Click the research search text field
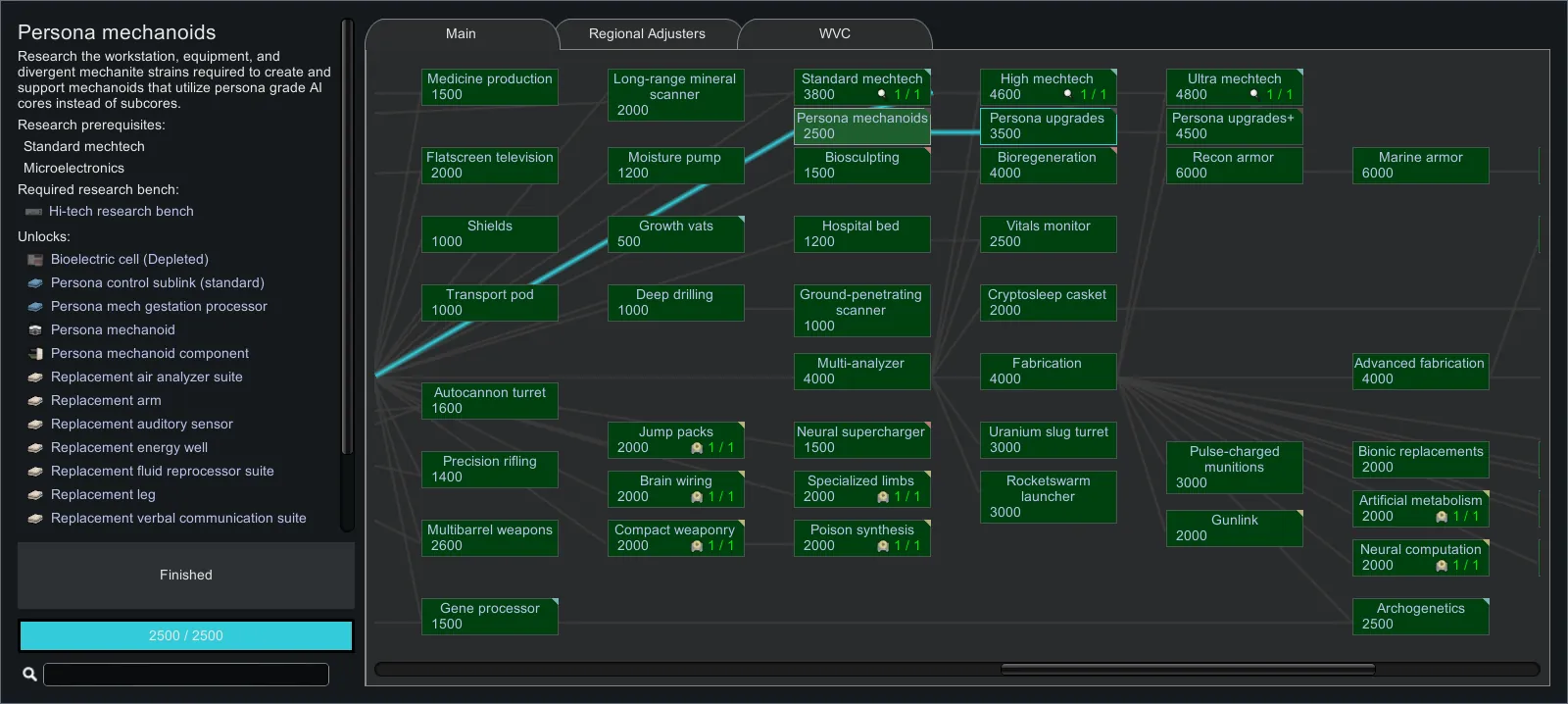Screen dimensions: 1568x704 [x=186, y=675]
